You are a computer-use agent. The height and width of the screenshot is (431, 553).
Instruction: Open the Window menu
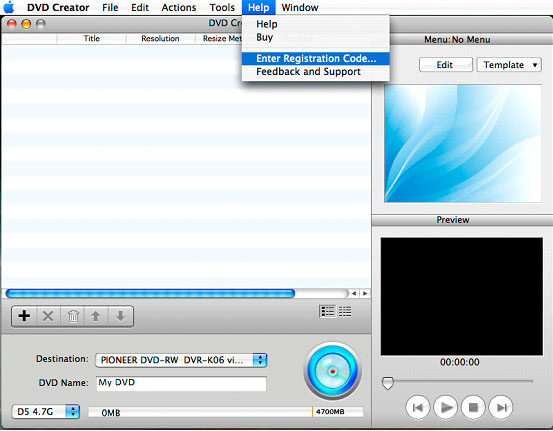click(300, 7)
